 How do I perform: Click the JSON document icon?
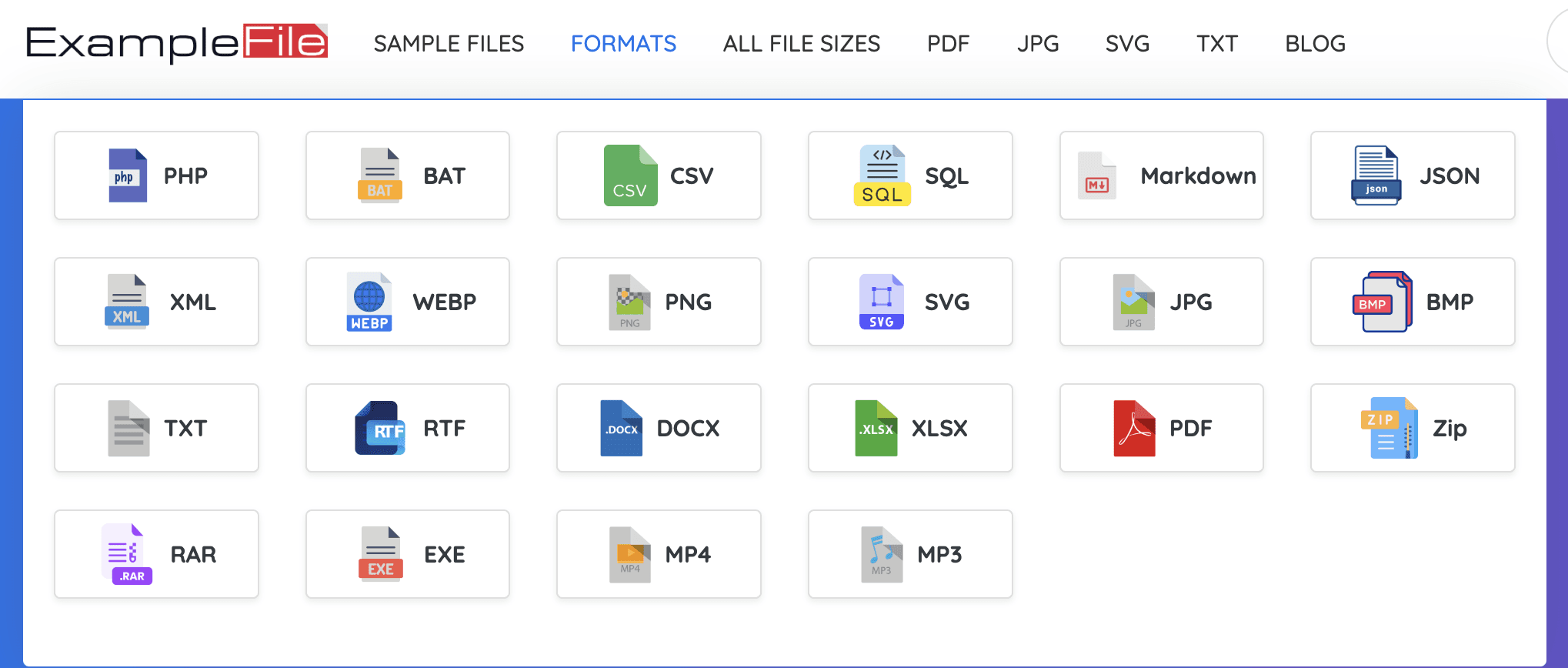tap(1376, 175)
